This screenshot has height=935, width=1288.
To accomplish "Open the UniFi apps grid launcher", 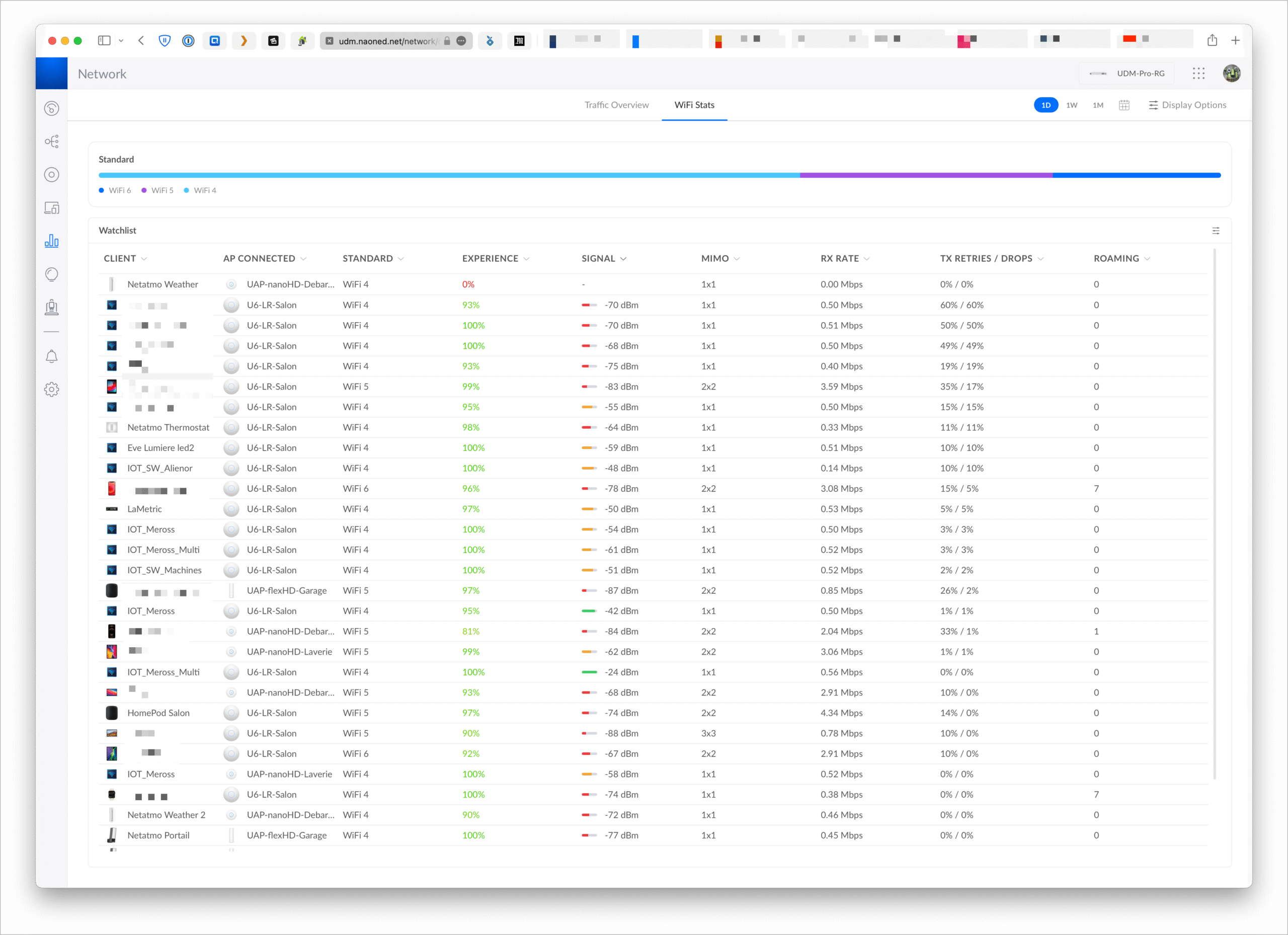I will pyautogui.click(x=1198, y=73).
